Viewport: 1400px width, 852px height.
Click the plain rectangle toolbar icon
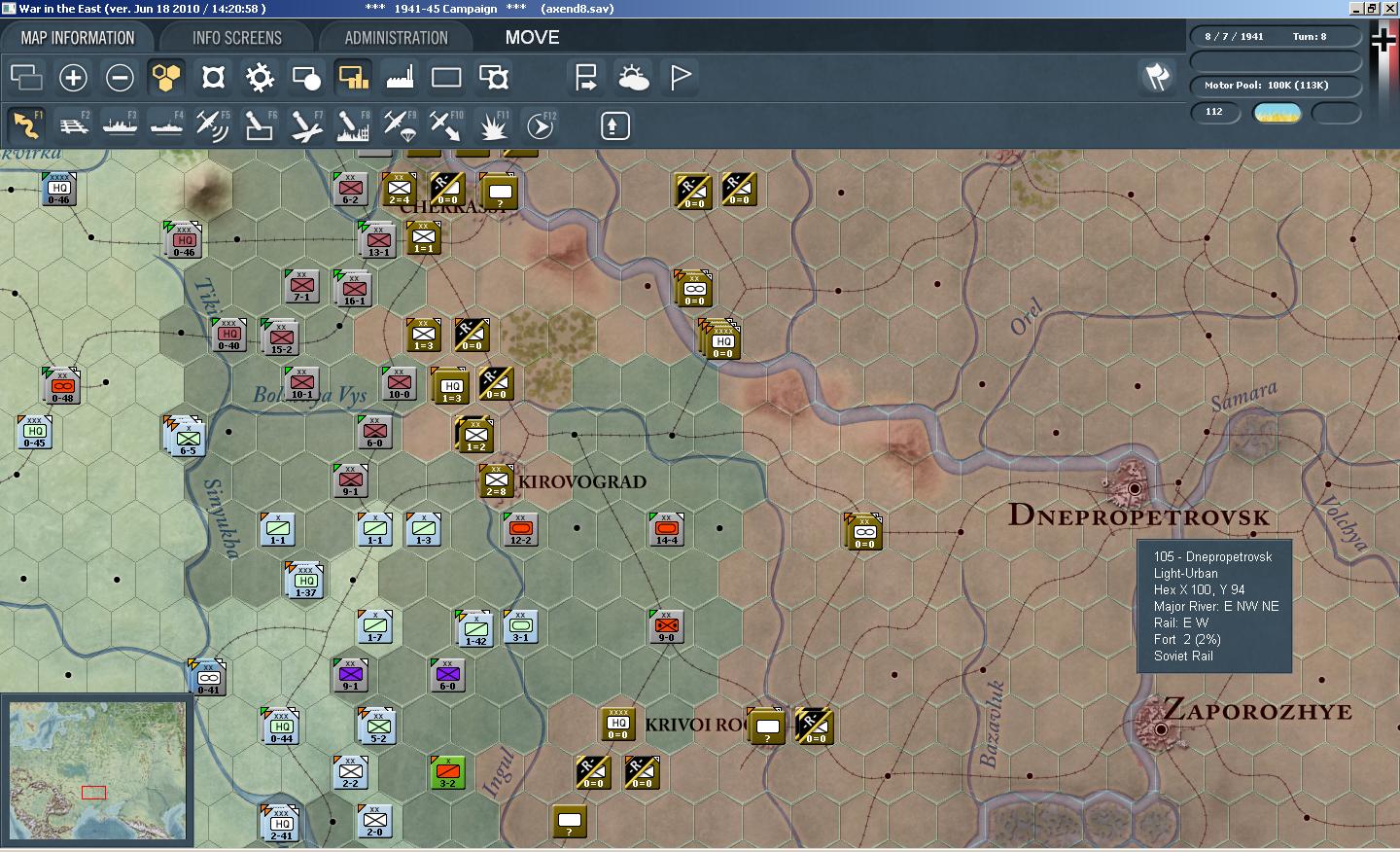coord(446,77)
